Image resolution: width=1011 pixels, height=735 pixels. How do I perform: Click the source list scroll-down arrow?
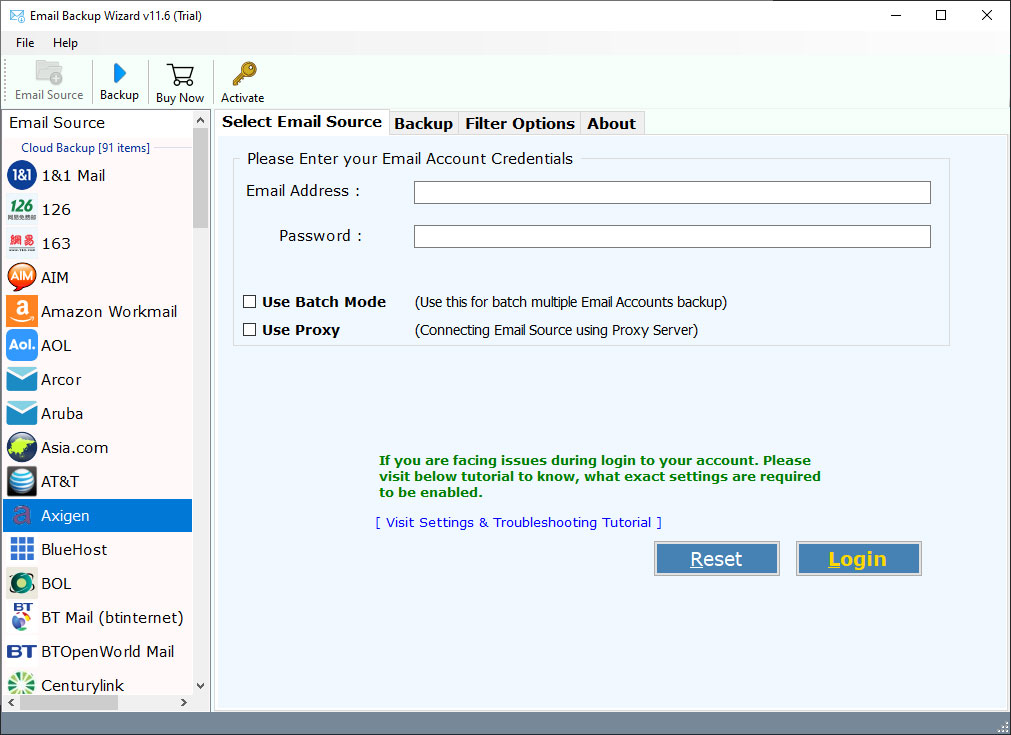[x=201, y=686]
